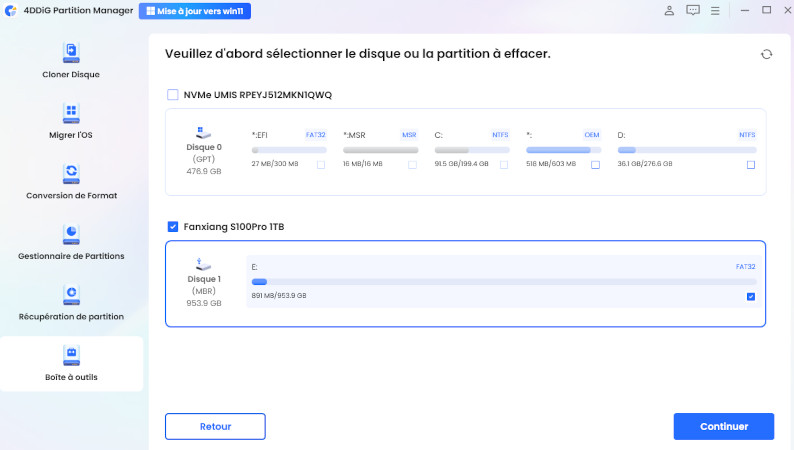Select Boîte à outils sidebar item

pyautogui.click(x=71, y=363)
